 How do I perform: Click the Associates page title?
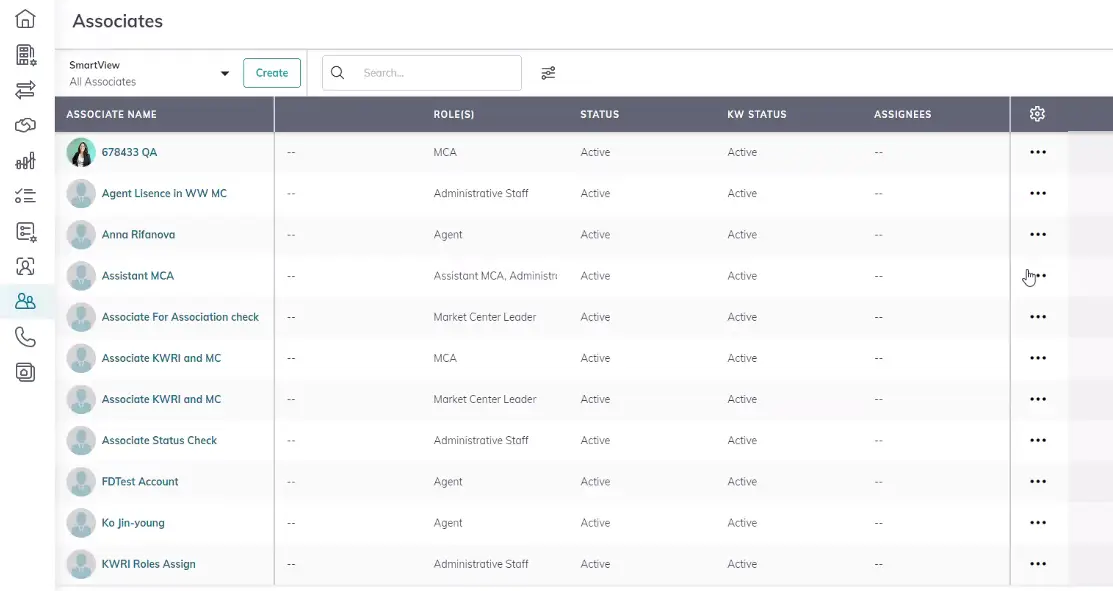118,21
